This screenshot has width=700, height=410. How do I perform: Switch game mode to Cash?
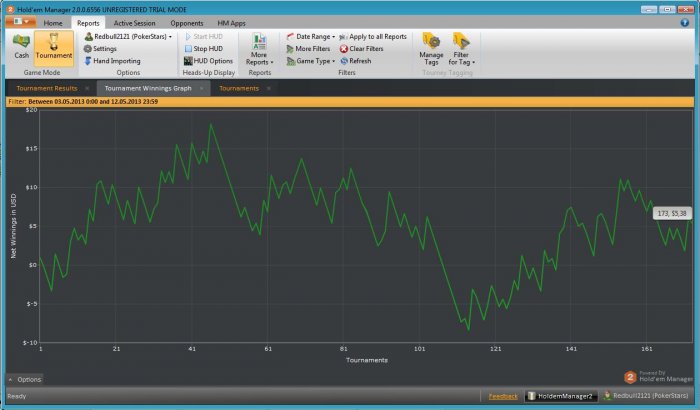click(21, 46)
